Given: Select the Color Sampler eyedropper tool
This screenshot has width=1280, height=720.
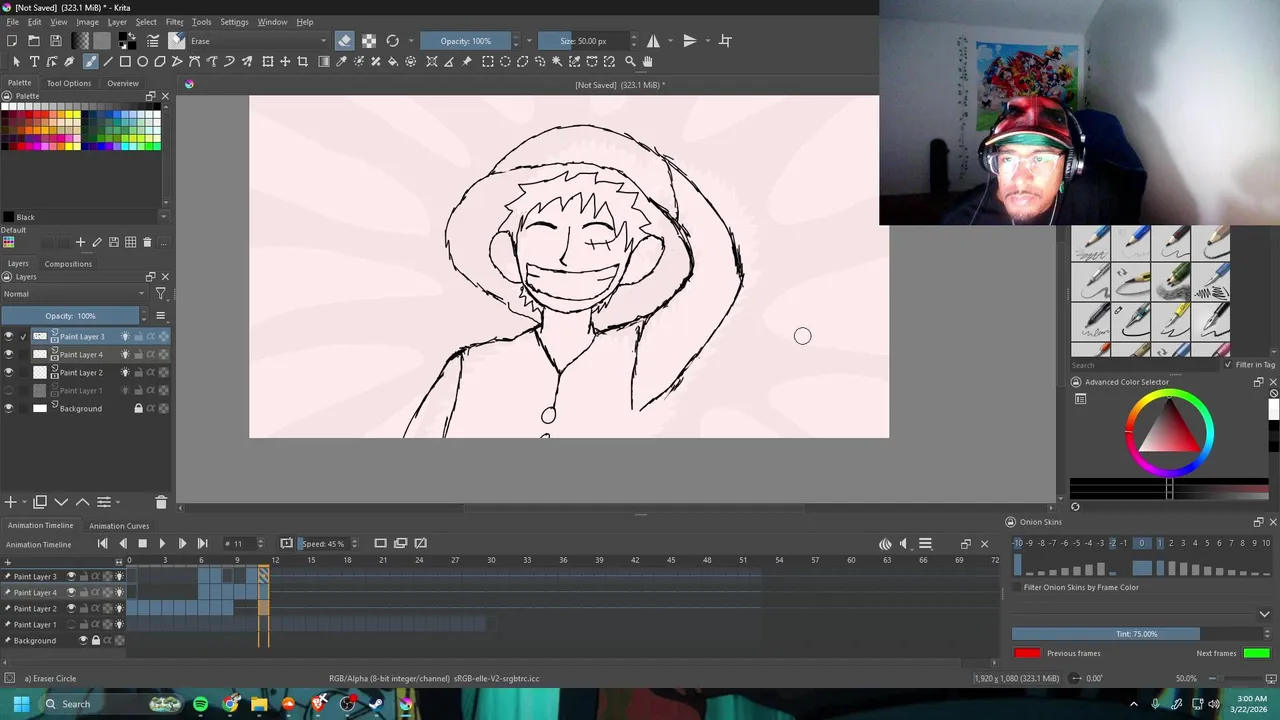Looking at the screenshot, I should pos(341,62).
